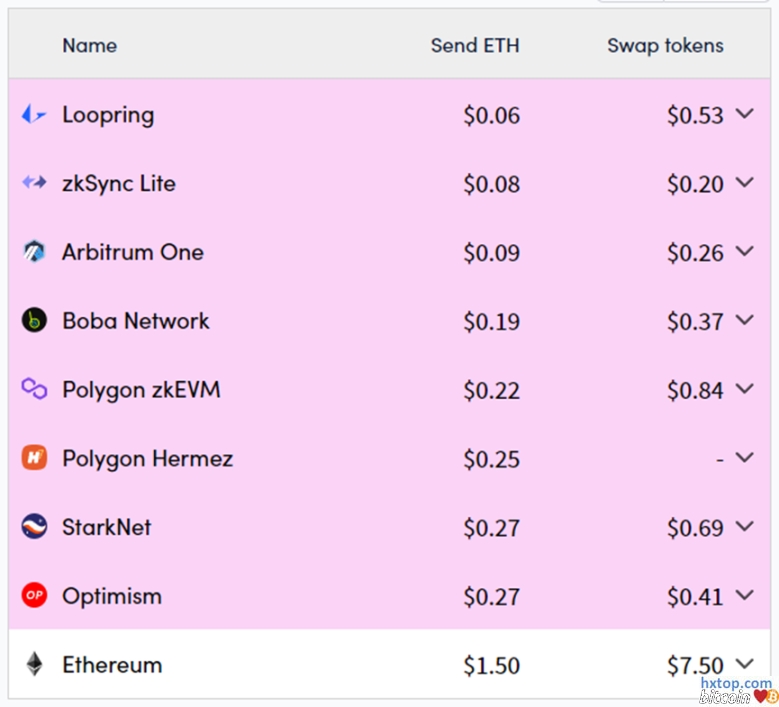Expand the Arbitrum One row chevron
This screenshot has height=707, width=779.
[744, 251]
